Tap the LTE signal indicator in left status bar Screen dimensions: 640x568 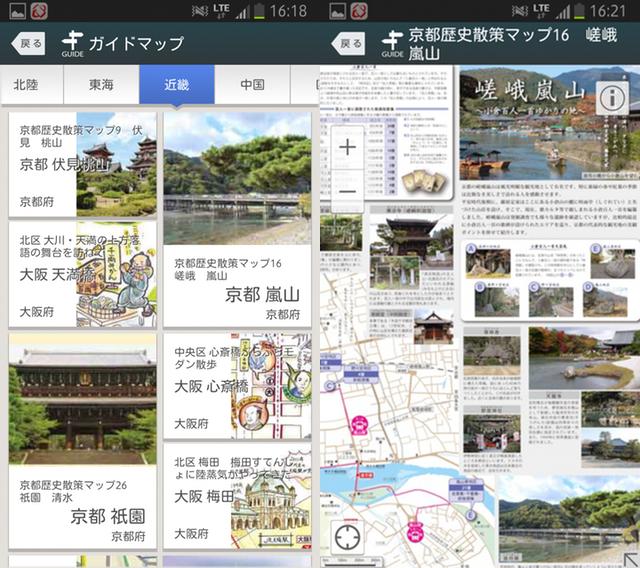point(222,10)
